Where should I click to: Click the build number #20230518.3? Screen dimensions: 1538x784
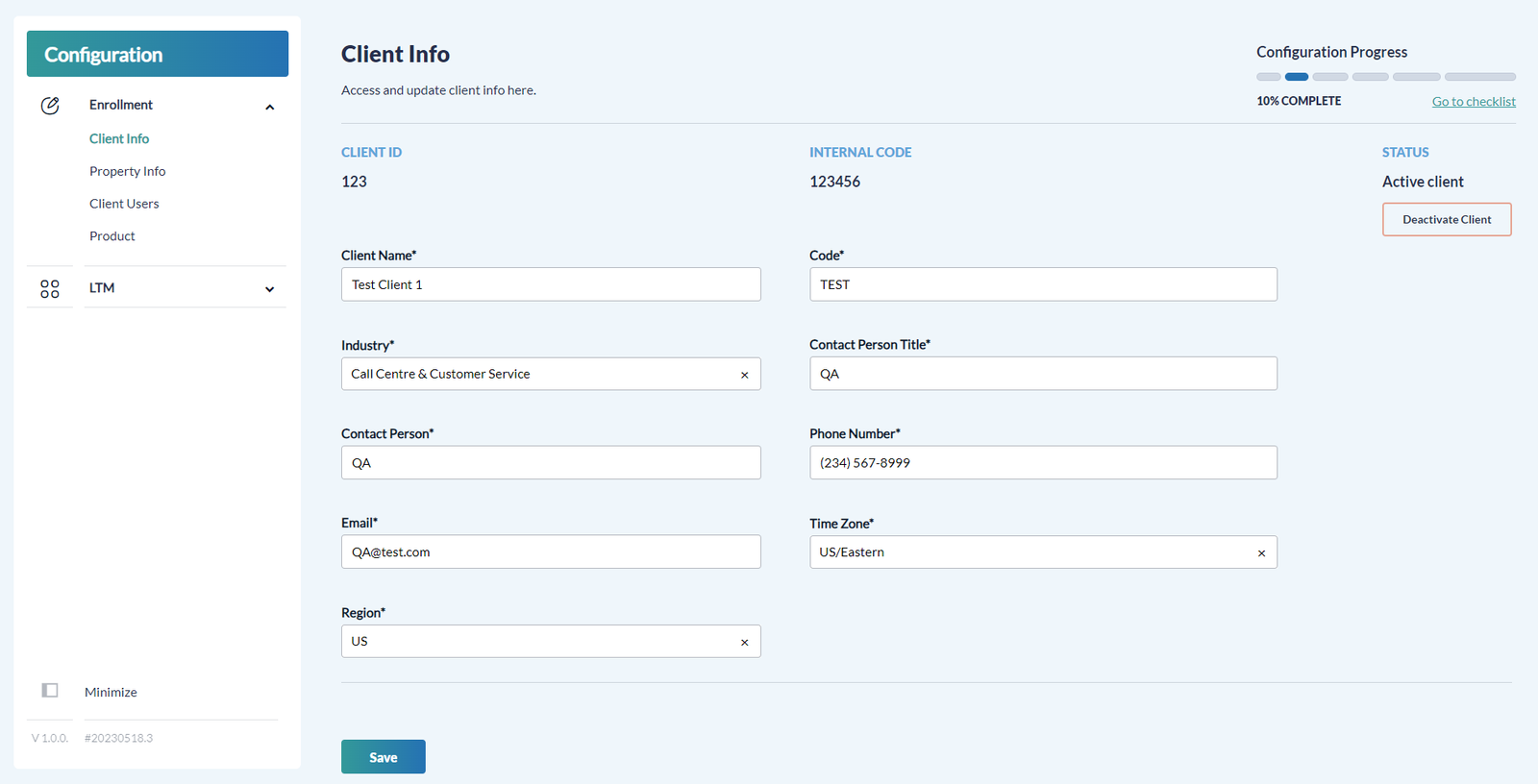coord(118,738)
